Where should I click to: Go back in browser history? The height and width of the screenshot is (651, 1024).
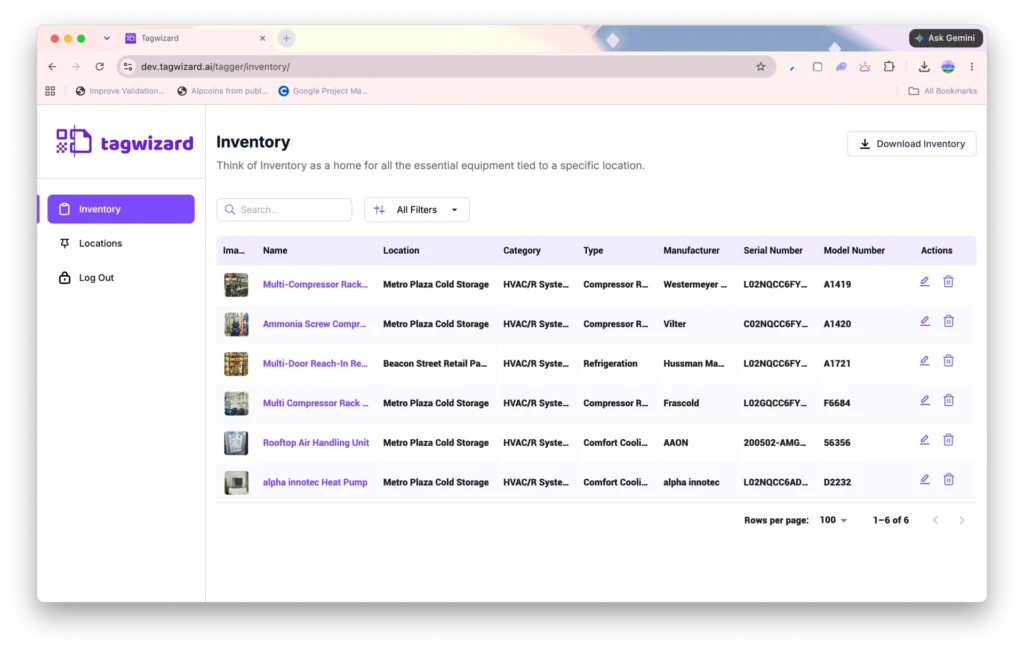point(52,67)
